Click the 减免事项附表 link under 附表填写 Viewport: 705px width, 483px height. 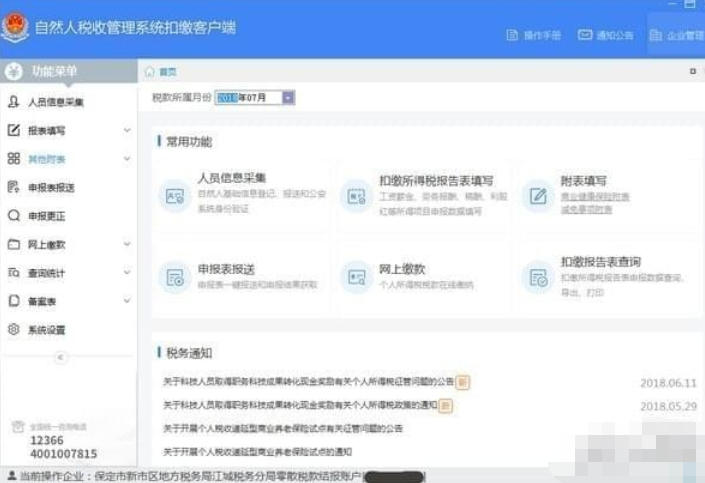(x=586, y=210)
